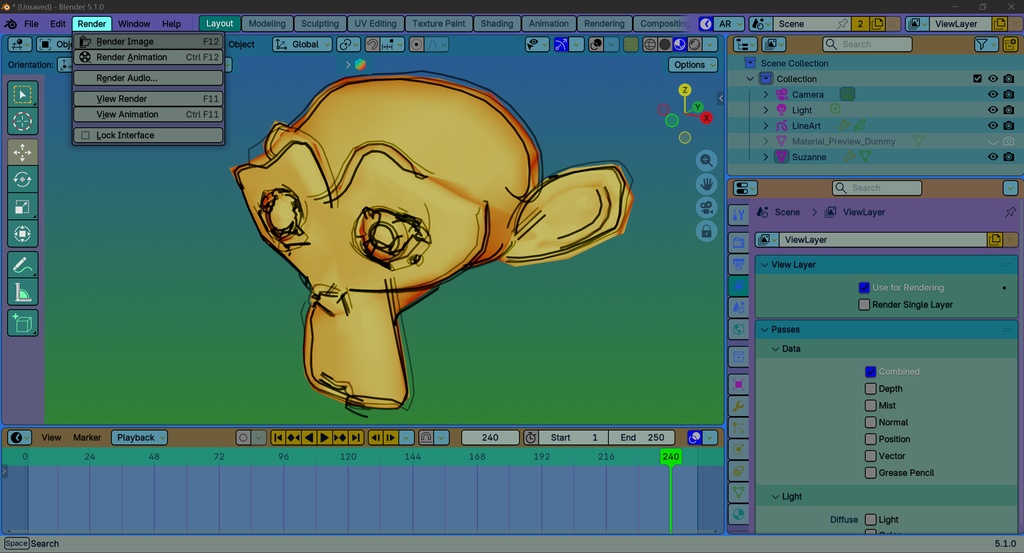Screen dimensions: 1024x553
Task: Click the pan view hand icon
Action: tap(706, 184)
